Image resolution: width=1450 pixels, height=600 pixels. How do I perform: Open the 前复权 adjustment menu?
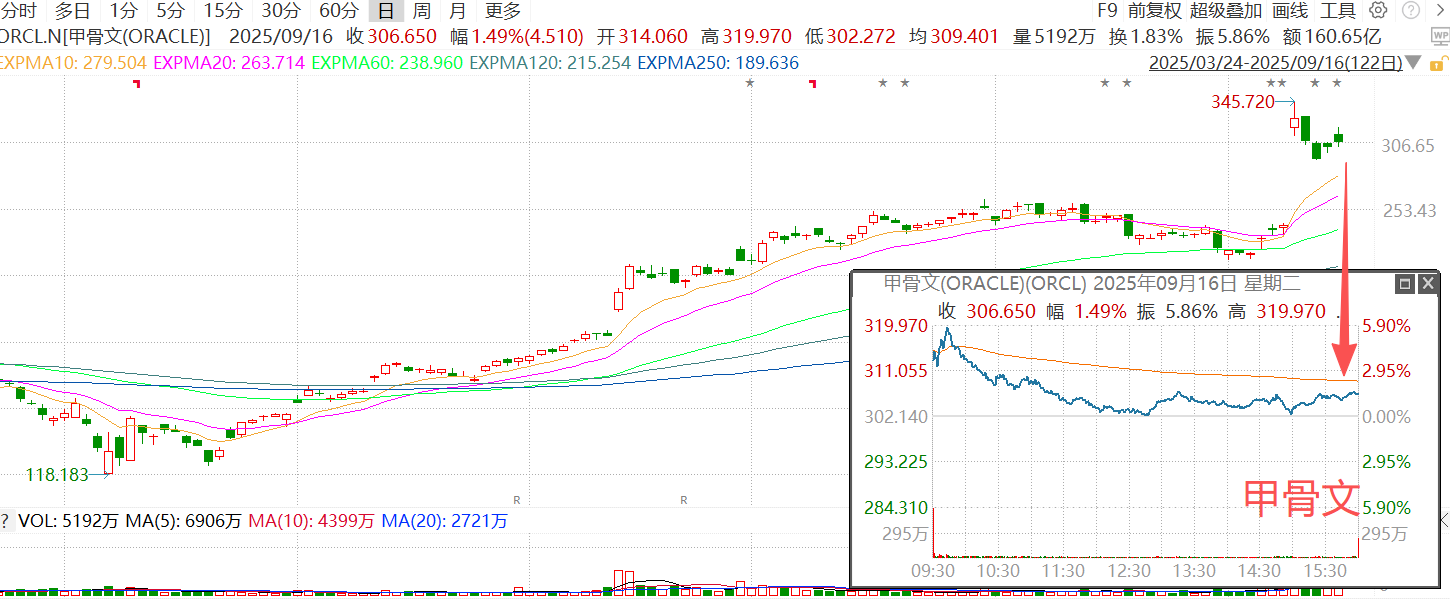point(1154,11)
